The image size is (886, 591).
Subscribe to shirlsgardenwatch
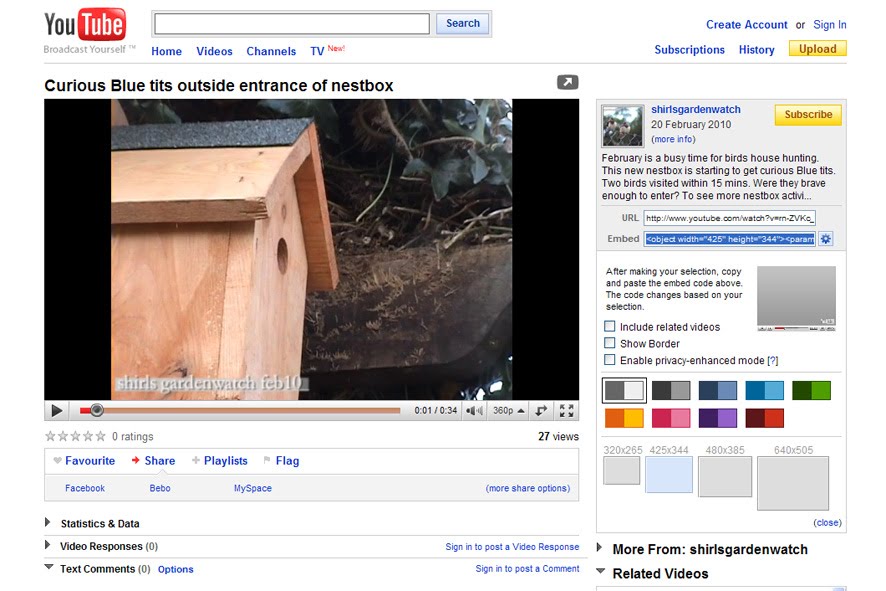coord(808,115)
